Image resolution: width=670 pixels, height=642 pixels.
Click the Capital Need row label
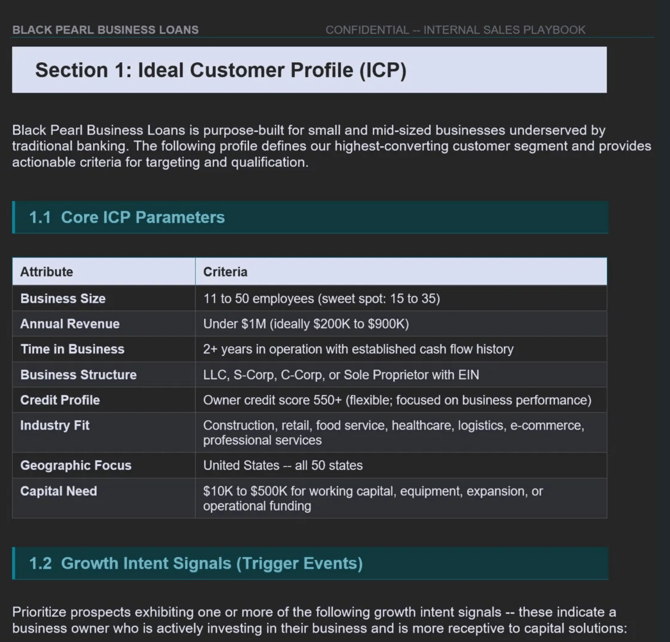pyautogui.click(x=59, y=491)
